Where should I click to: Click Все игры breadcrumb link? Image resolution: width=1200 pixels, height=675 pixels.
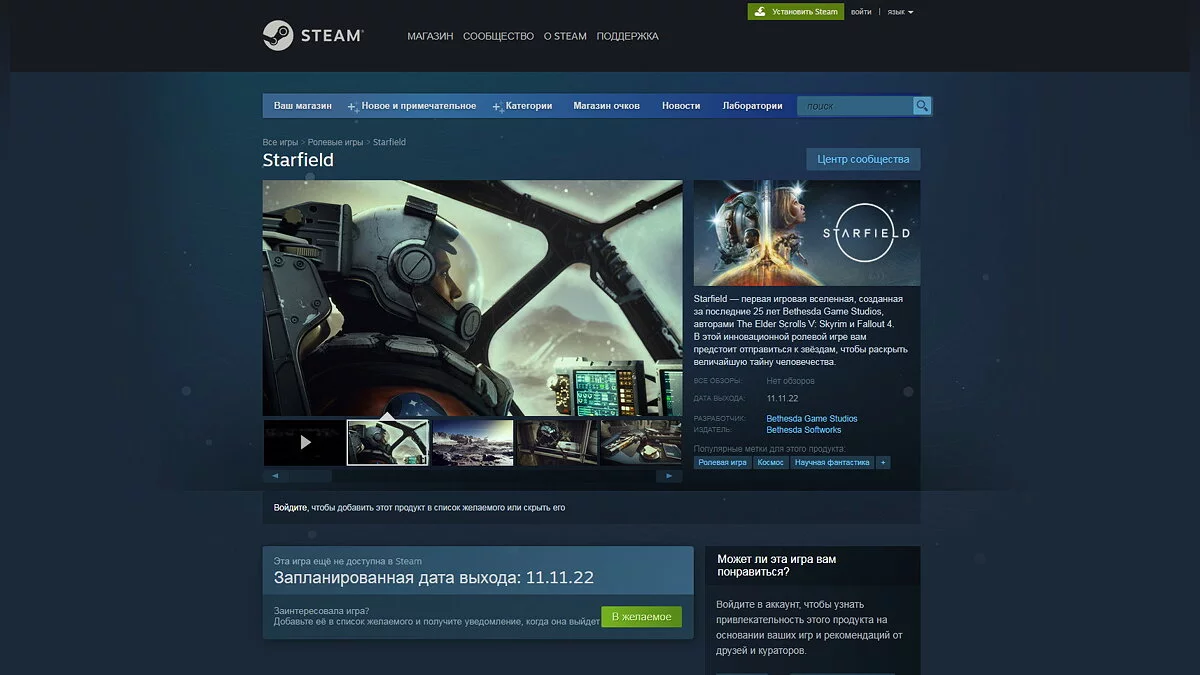coord(280,142)
